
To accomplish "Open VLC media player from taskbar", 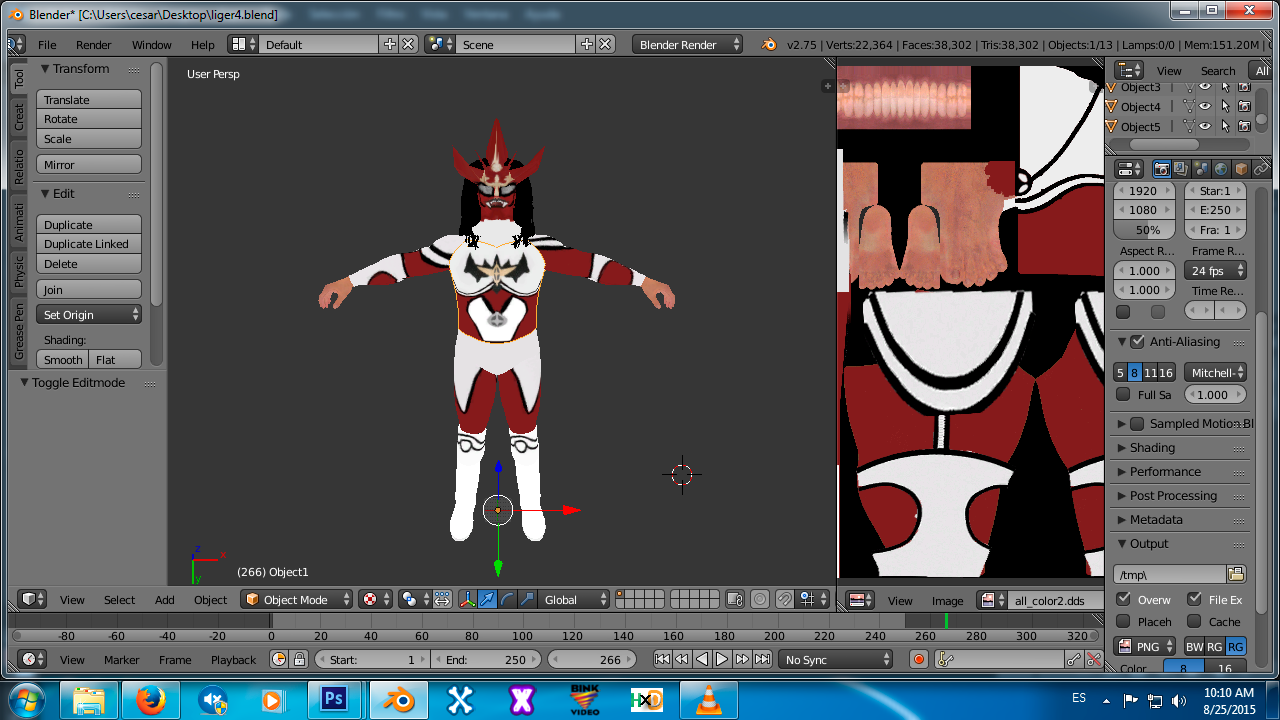I will pos(707,700).
